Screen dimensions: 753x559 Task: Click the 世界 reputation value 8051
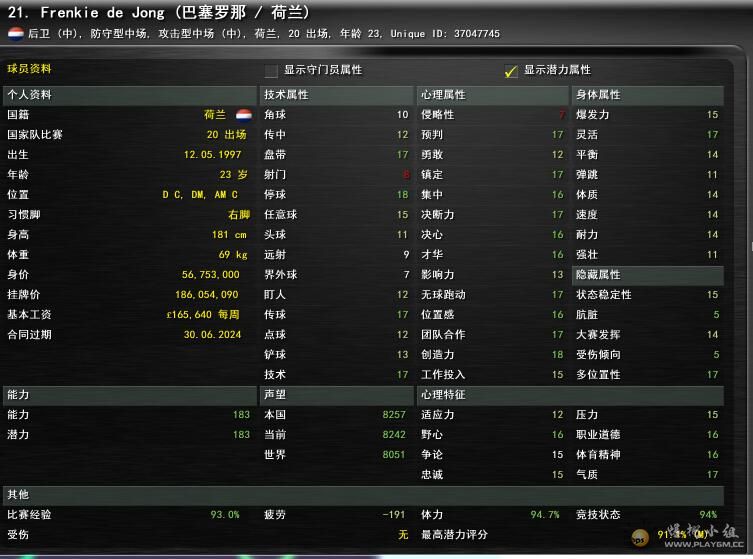[x=394, y=454]
